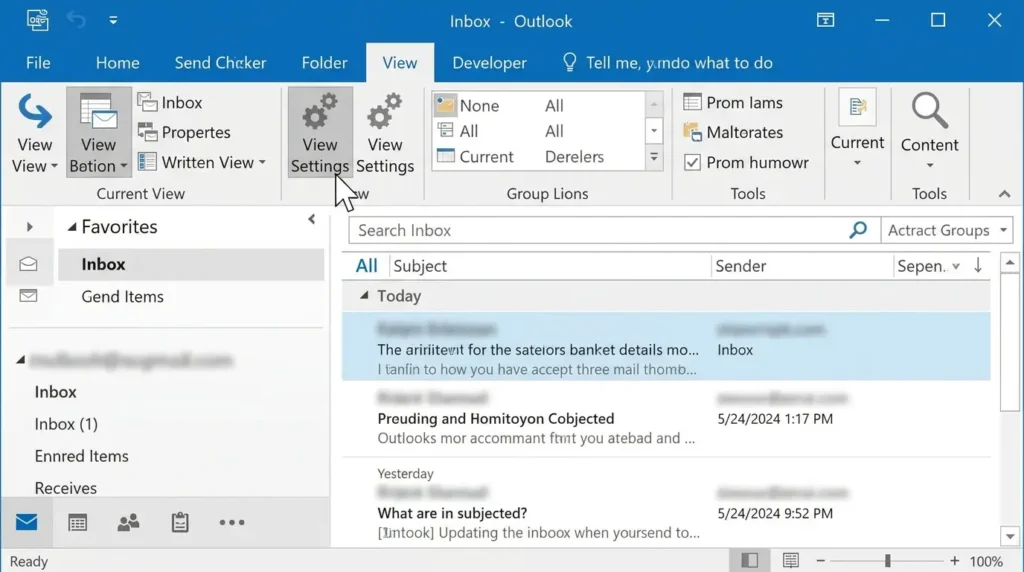Click Prom lams tool

pos(733,103)
